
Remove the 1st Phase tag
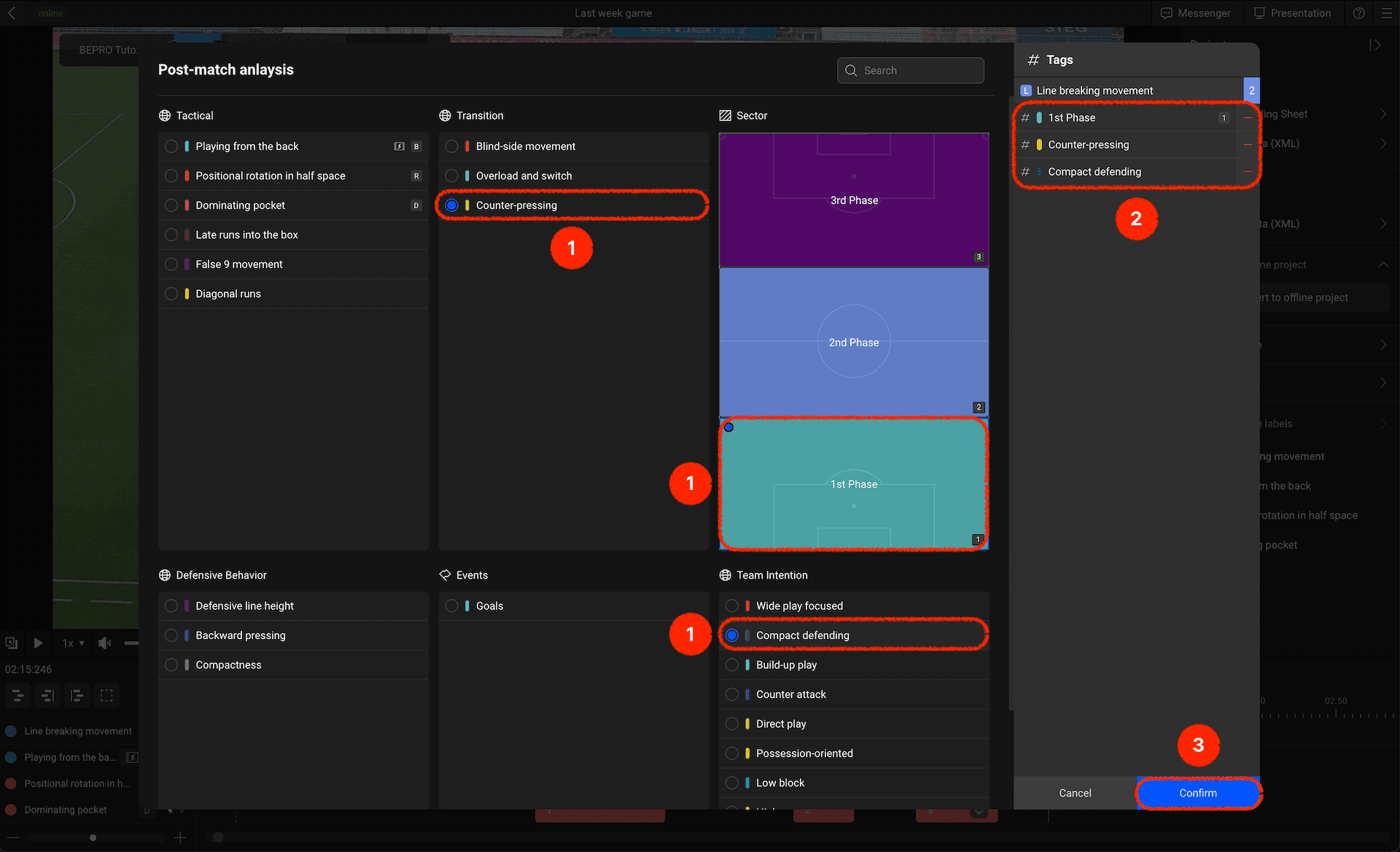coord(1248,118)
